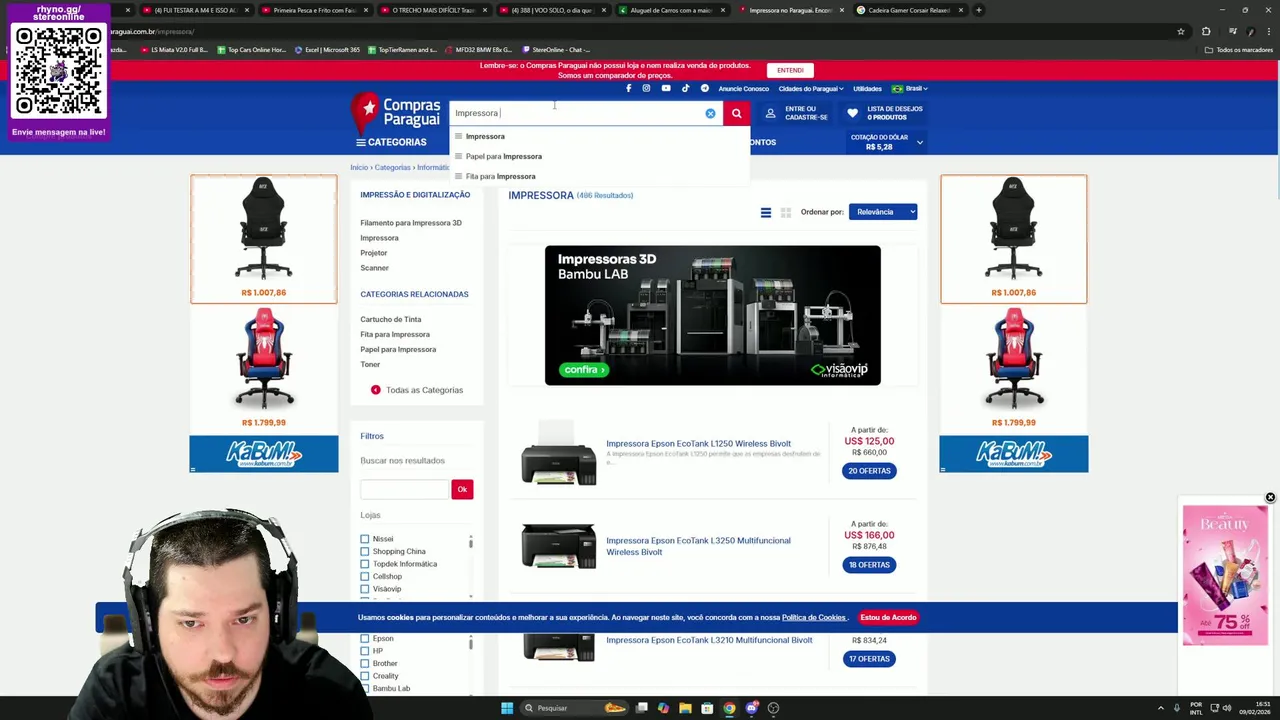Click the user account icon
This screenshot has width=1280, height=720.
coord(770,113)
